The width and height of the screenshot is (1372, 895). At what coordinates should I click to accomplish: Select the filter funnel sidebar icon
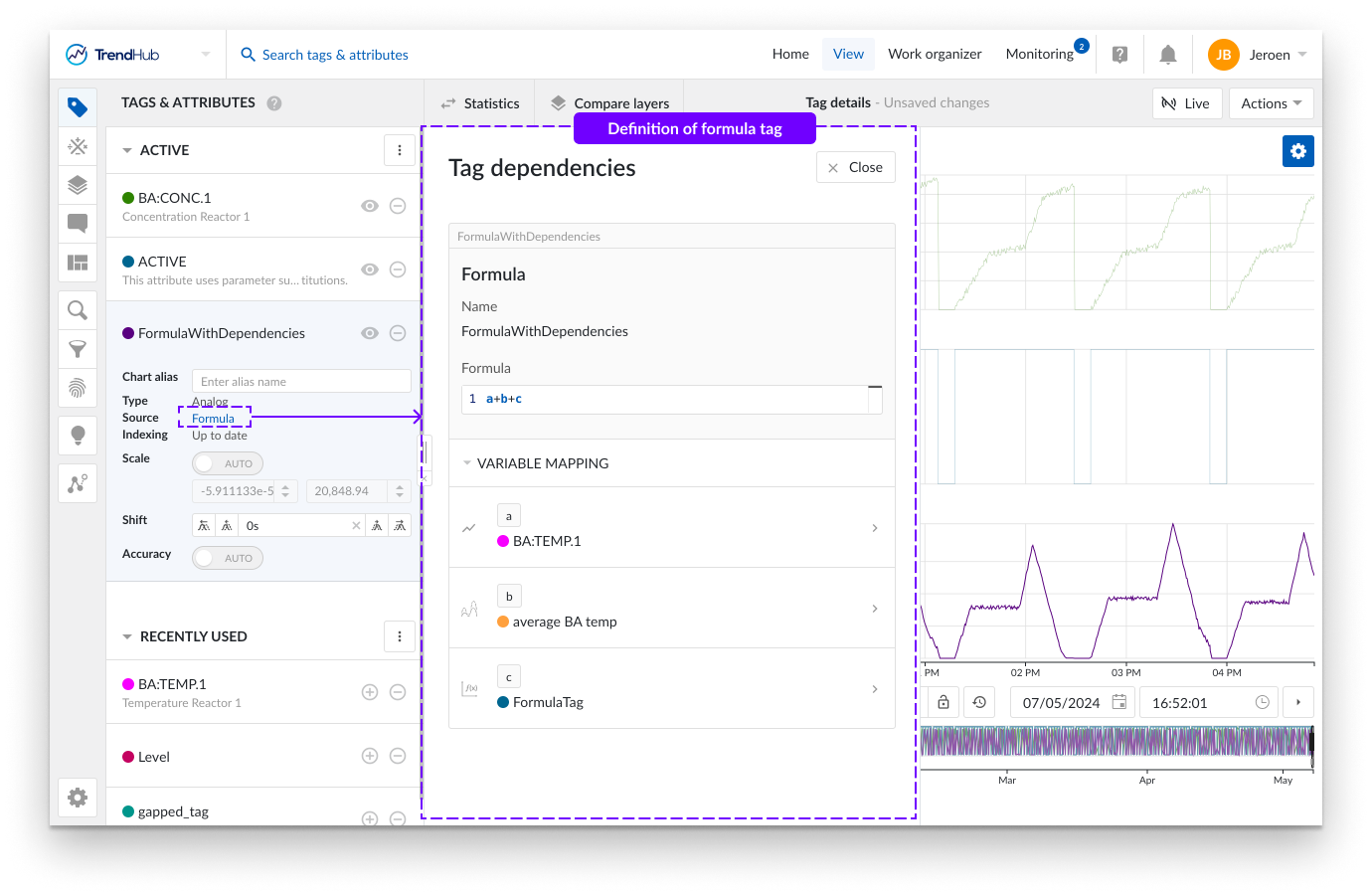(x=78, y=349)
